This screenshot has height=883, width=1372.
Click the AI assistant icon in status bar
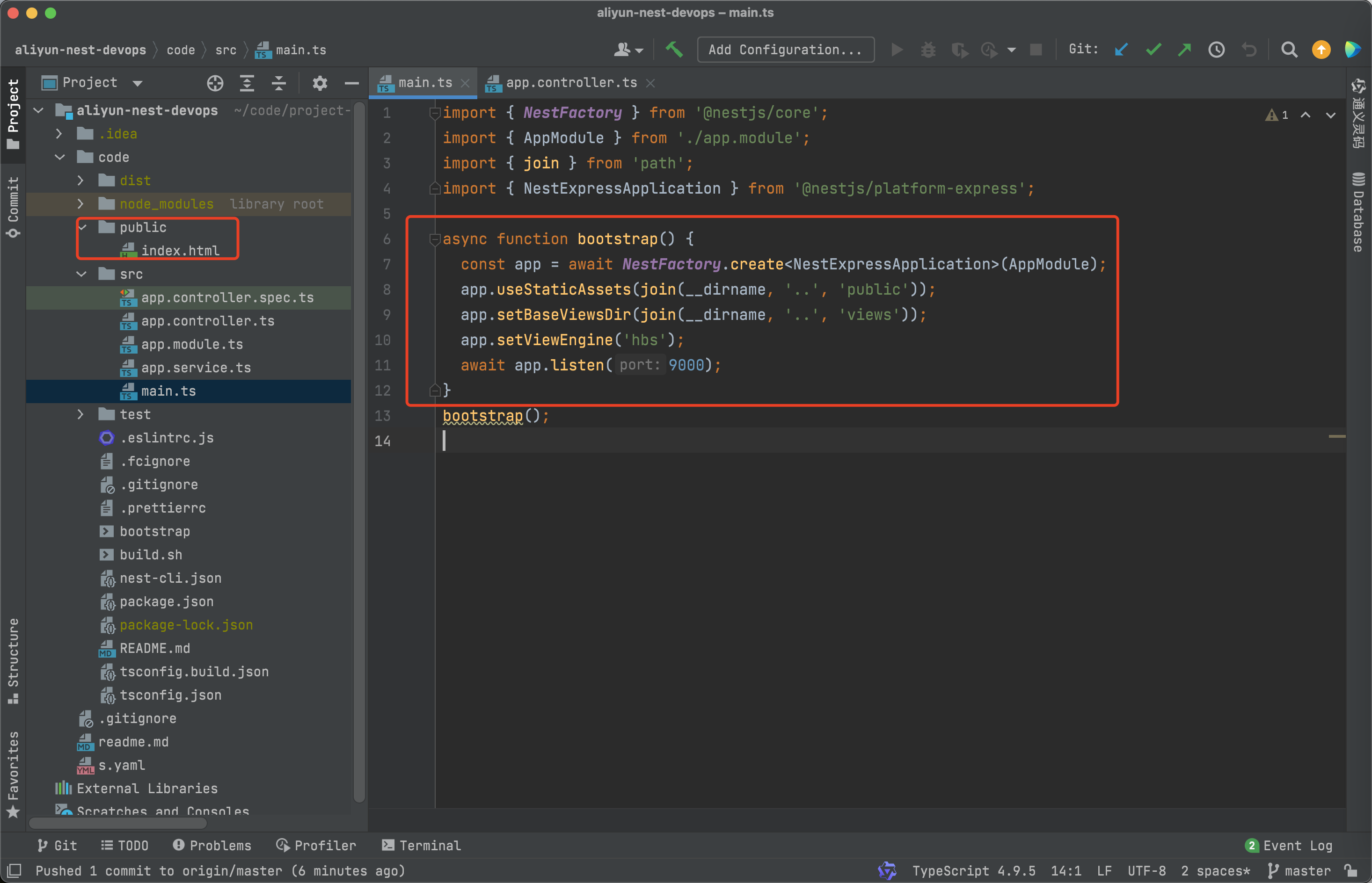pyautogui.click(x=887, y=870)
